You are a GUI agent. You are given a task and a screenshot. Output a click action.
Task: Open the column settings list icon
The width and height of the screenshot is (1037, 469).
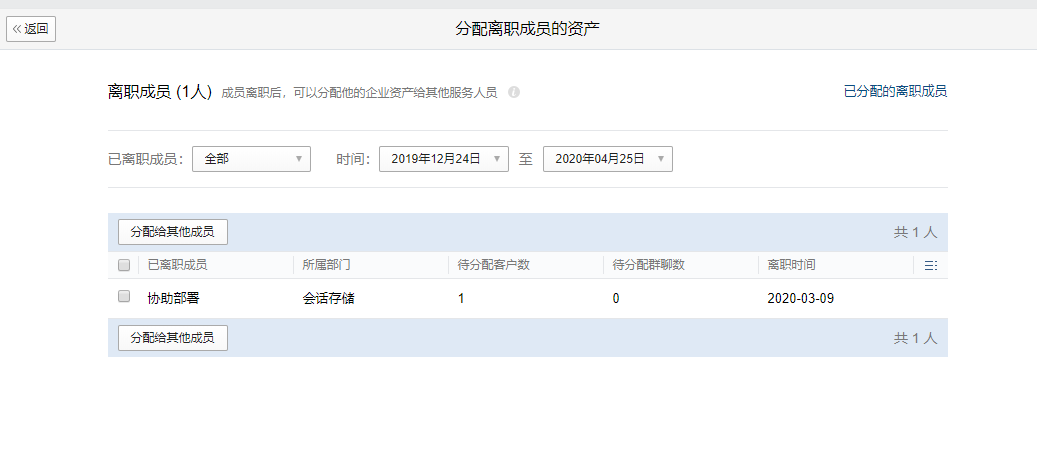coord(931,265)
